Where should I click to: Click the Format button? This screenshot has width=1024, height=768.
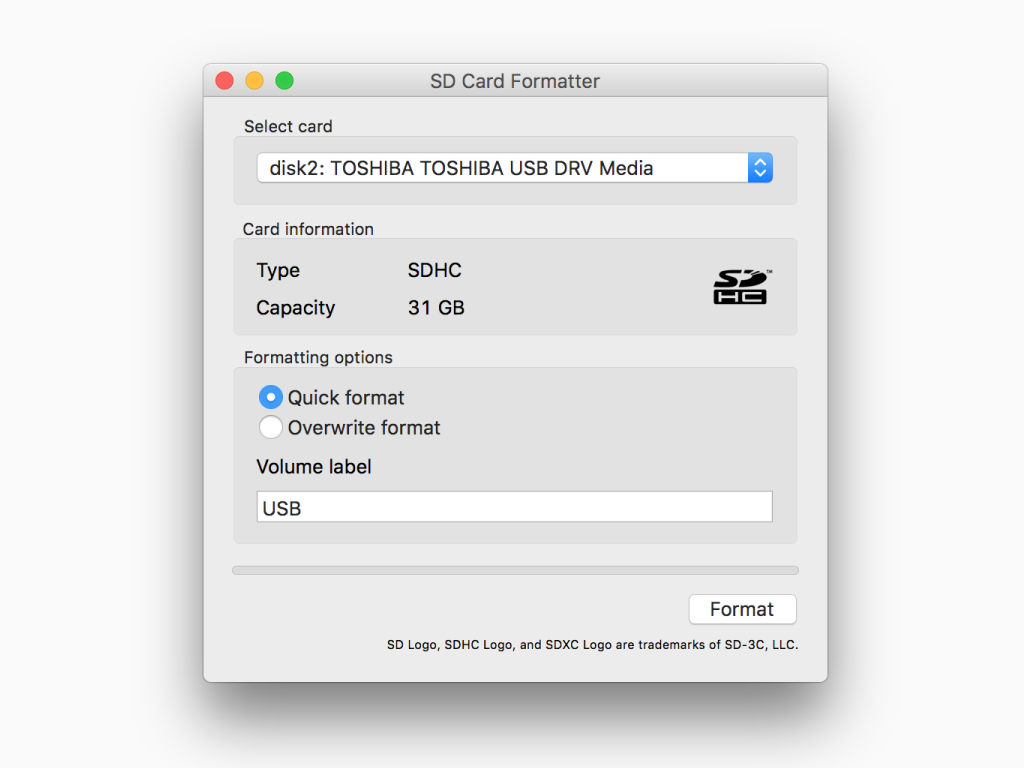click(x=743, y=609)
